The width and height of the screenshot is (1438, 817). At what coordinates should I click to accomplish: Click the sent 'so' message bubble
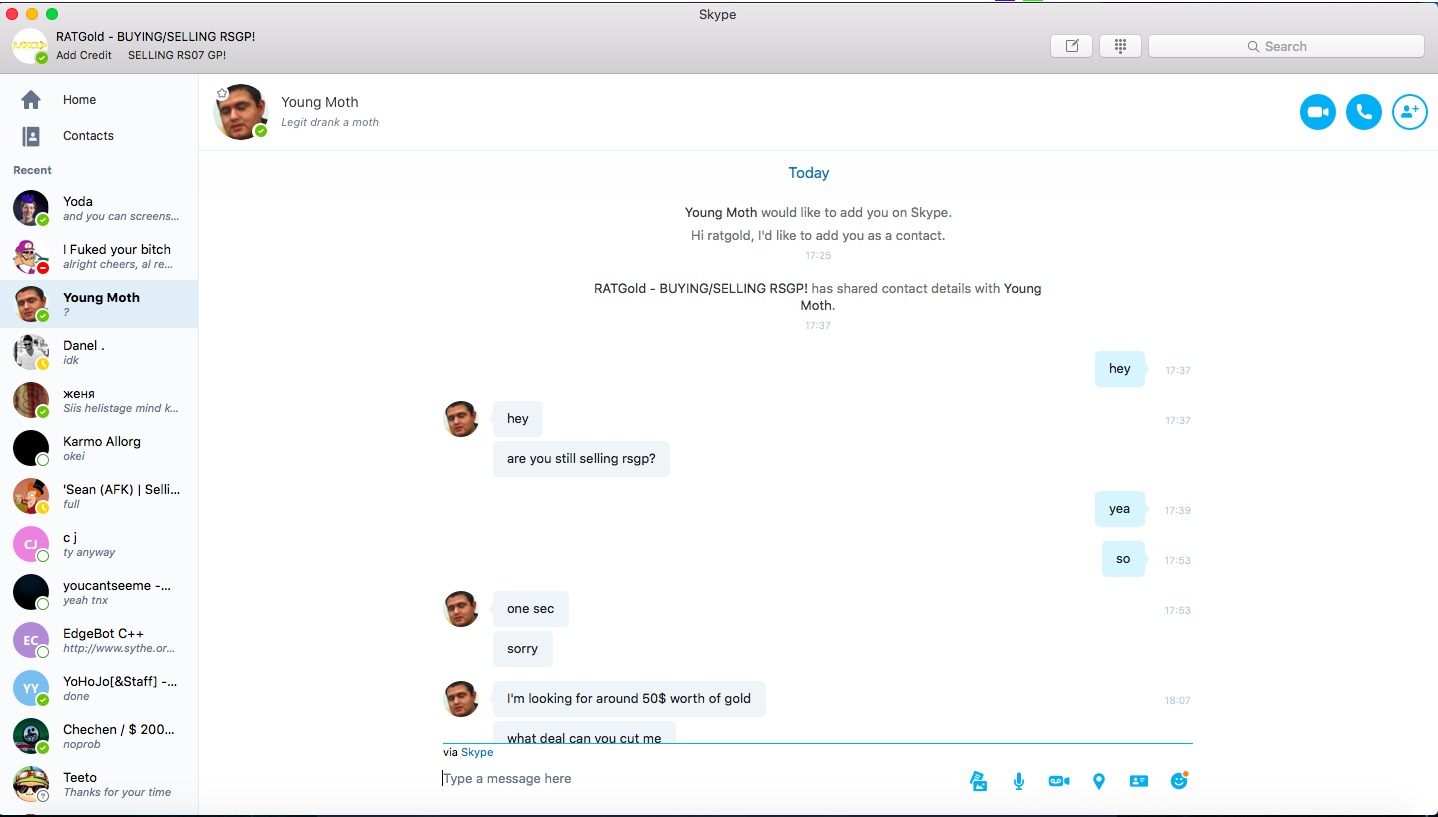1123,559
